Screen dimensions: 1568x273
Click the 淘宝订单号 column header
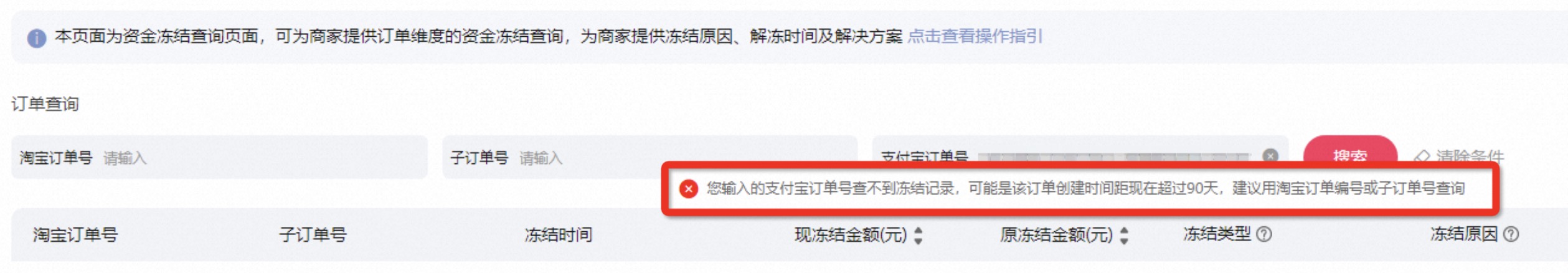[x=75, y=235]
